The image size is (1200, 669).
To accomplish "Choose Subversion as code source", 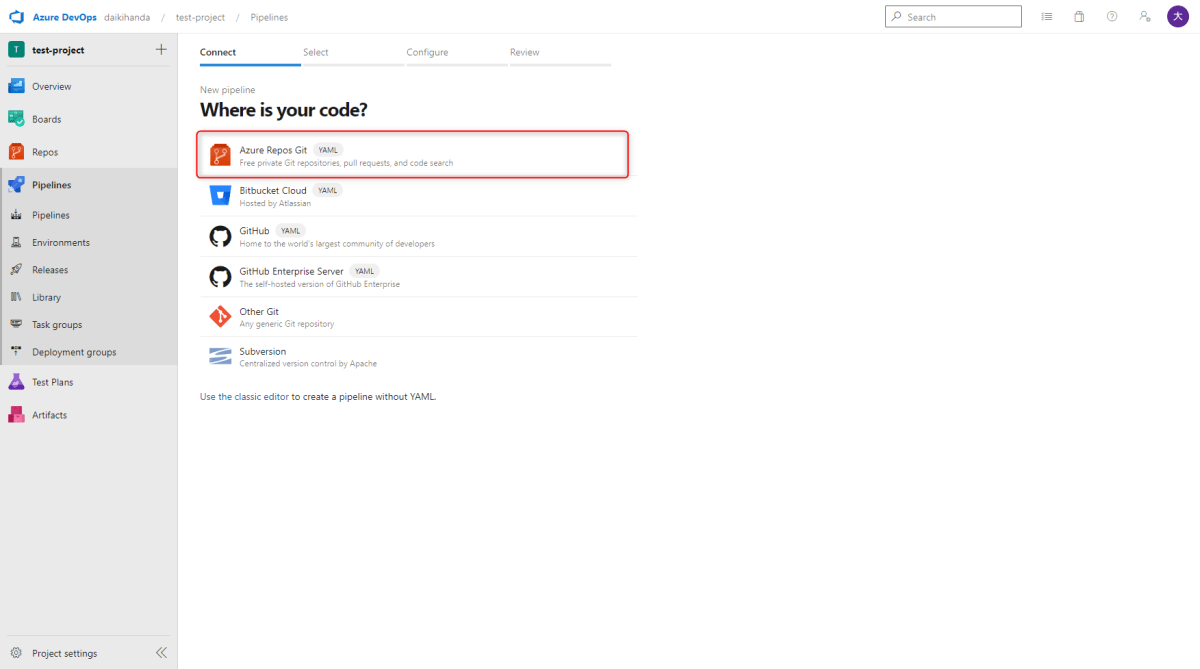I will (419, 357).
